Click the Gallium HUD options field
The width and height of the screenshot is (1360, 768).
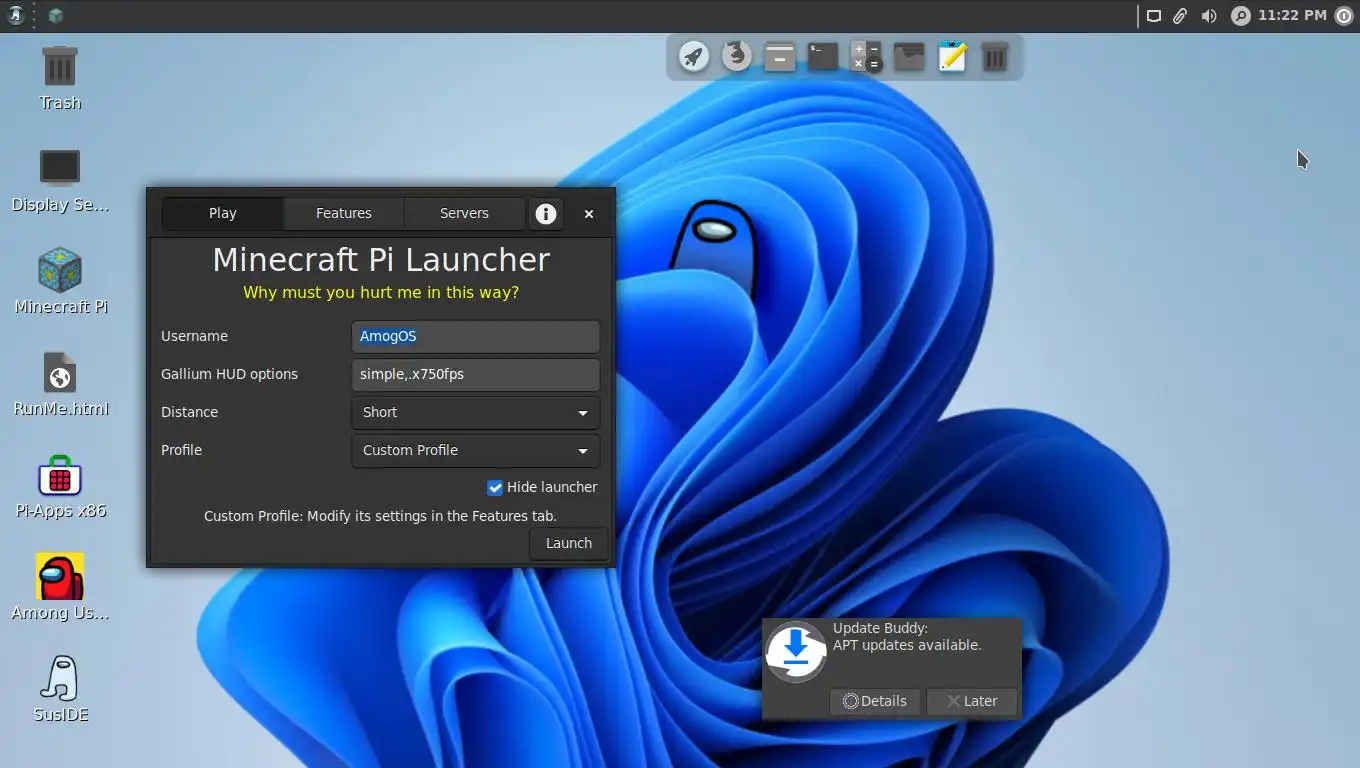pos(475,375)
